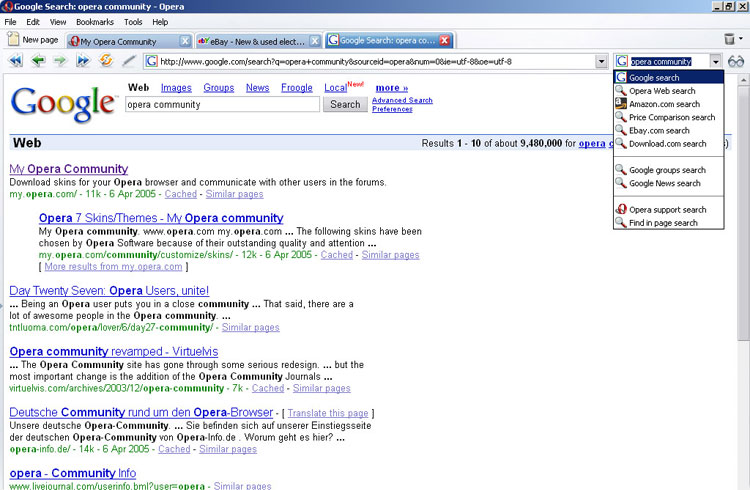Image resolution: width=750 pixels, height=490 pixels.
Task: Open the View menu
Action: [x=58, y=22]
